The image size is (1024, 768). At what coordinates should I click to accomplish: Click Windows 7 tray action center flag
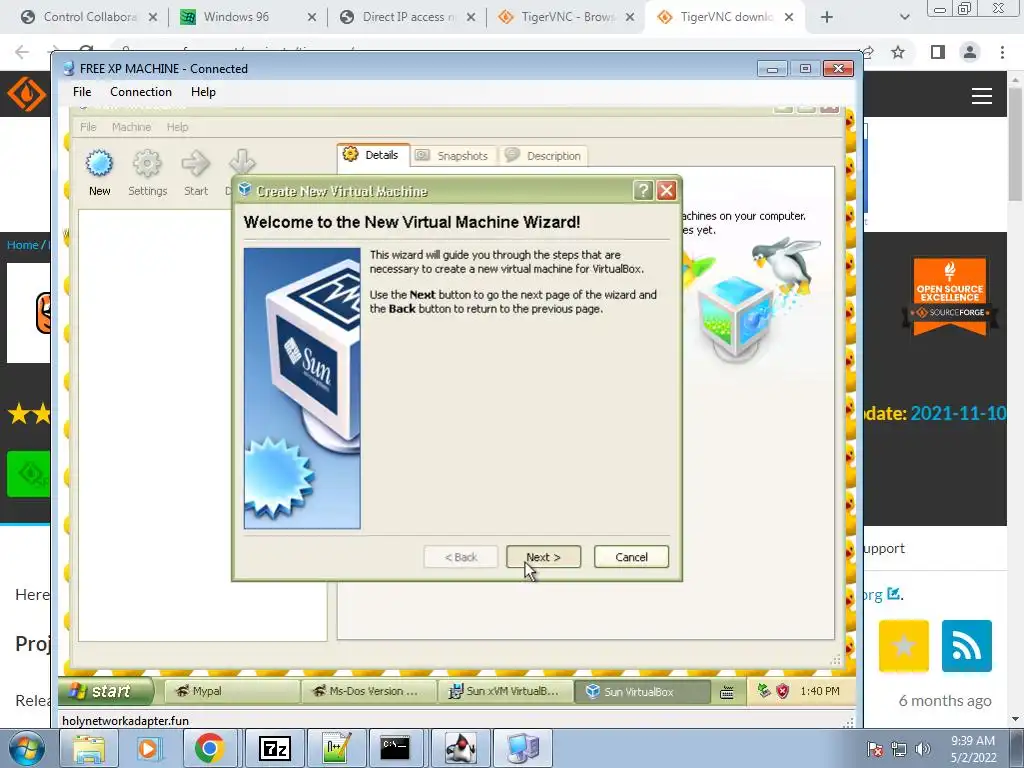tap(874, 749)
